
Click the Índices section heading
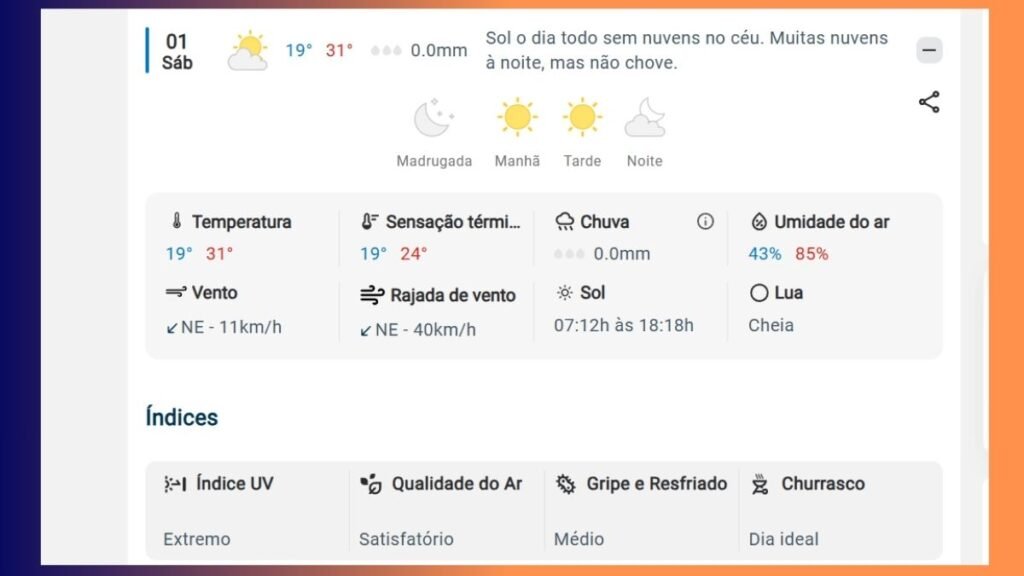point(182,417)
